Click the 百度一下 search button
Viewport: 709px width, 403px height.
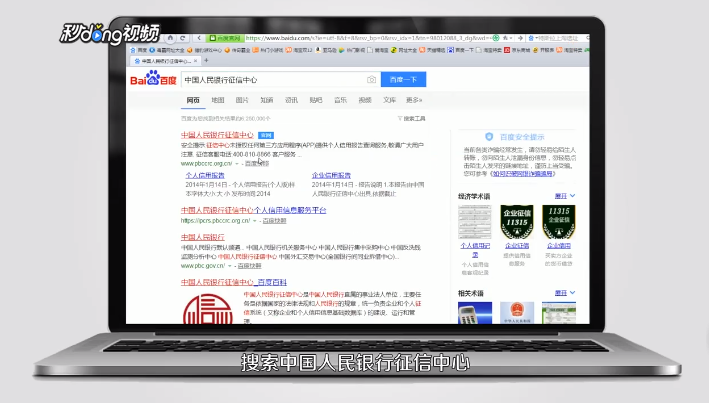coord(403,79)
